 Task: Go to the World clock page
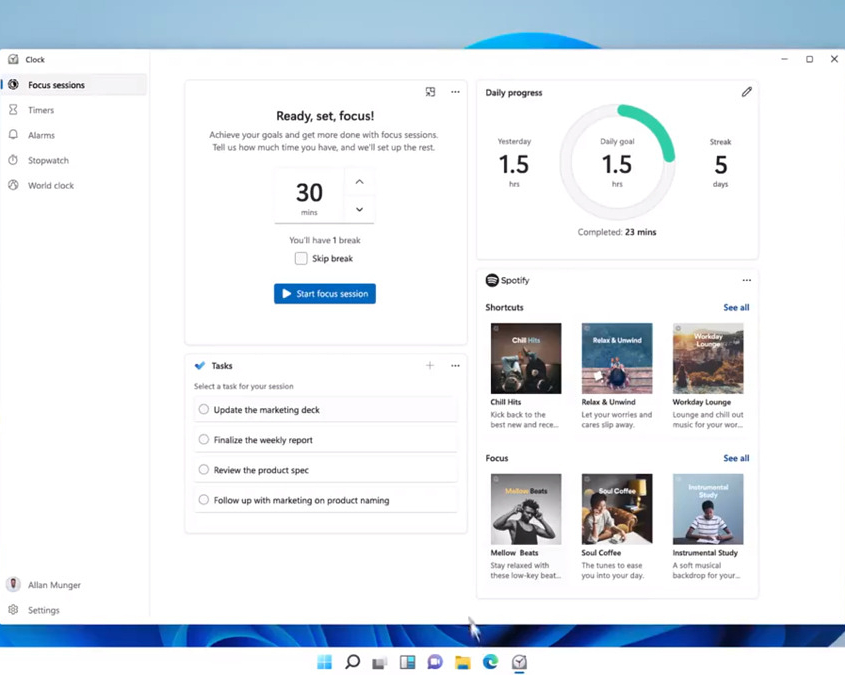pos(50,185)
